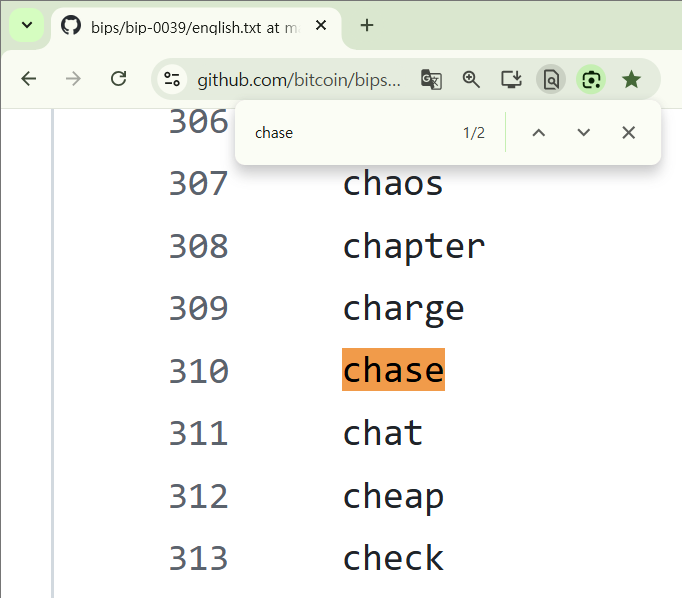Image resolution: width=682 pixels, height=598 pixels.
Task: View site information for github.com
Action: (172, 79)
